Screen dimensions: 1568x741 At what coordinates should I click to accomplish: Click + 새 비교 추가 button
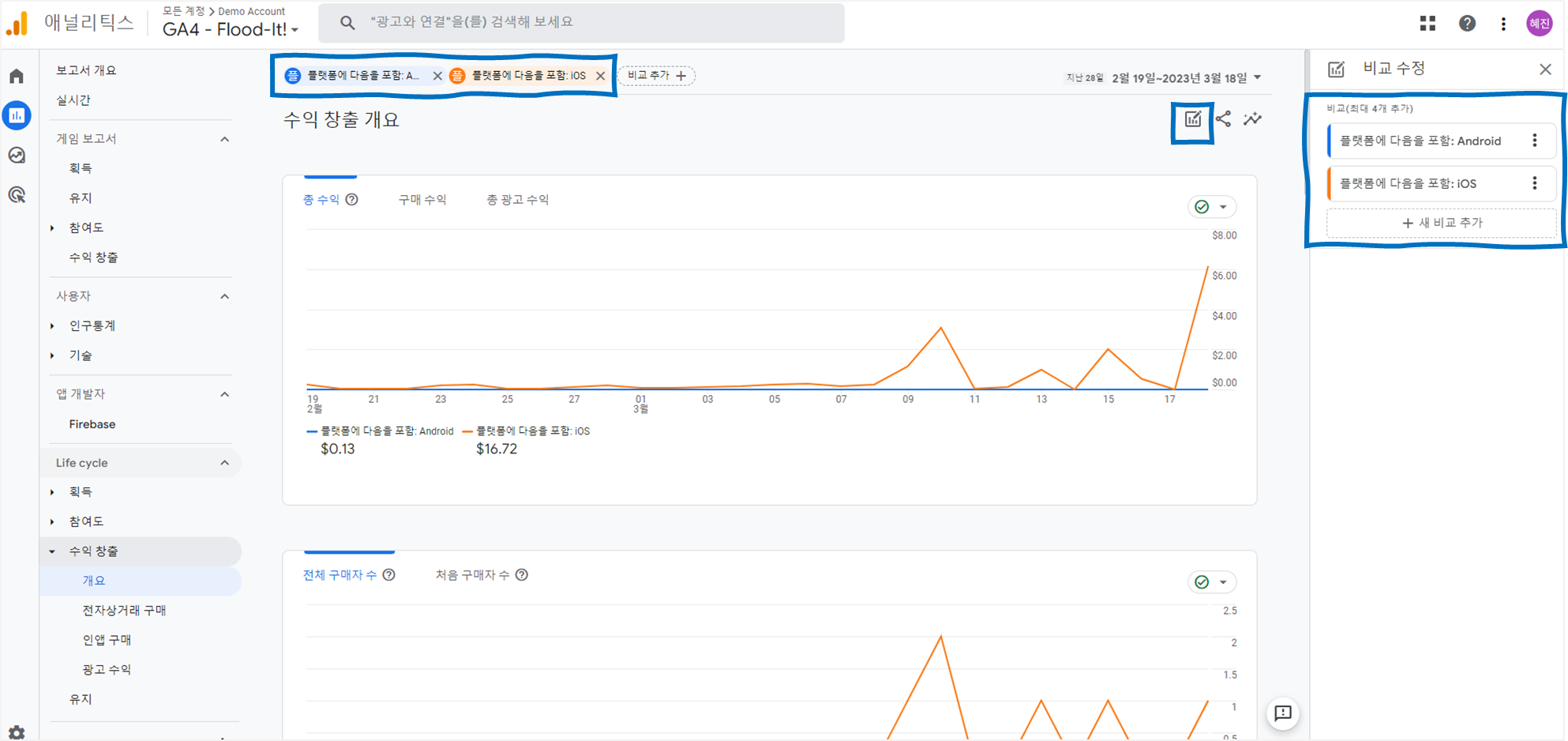pyautogui.click(x=1442, y=223)
